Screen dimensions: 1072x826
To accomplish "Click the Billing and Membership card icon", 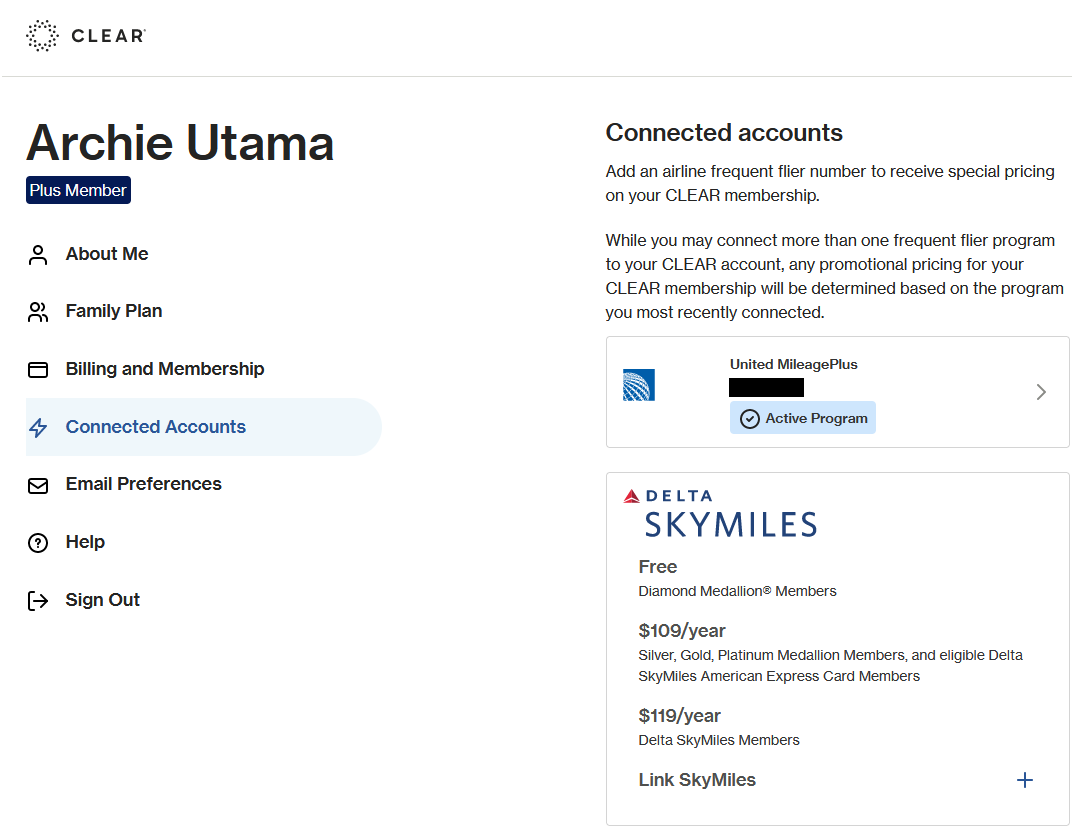I will [38, 369].
